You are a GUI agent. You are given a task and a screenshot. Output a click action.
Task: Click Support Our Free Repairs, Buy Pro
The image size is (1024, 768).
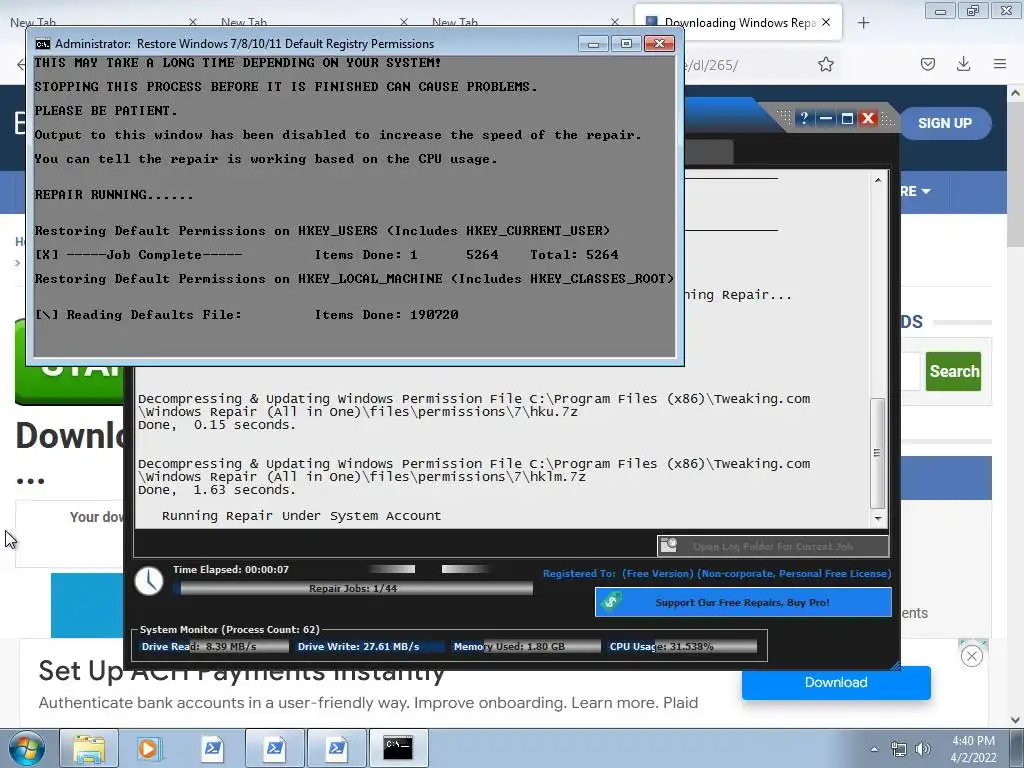tap(743, 602)
